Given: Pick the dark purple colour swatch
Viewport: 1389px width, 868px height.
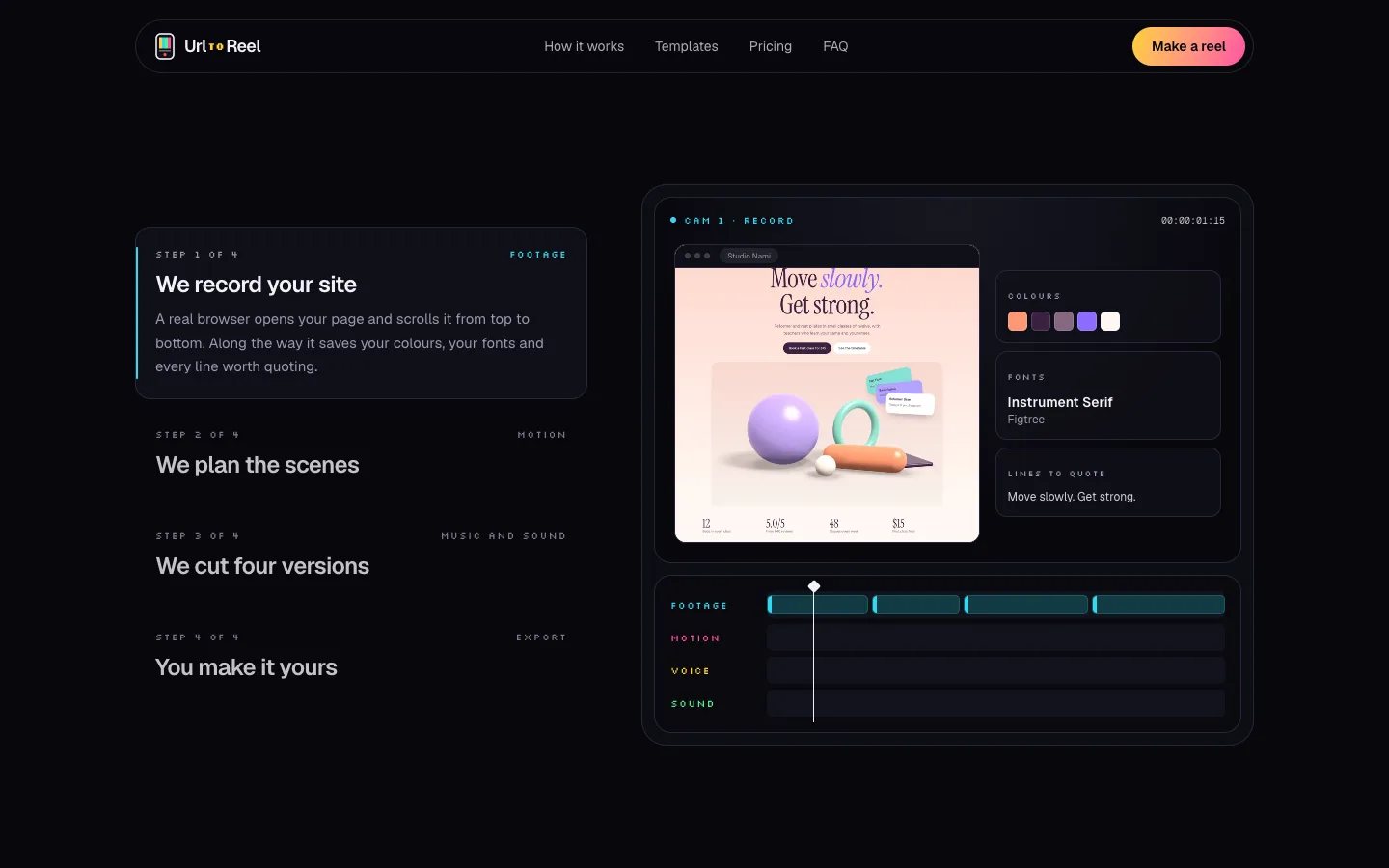Looking at the screenshot, I should [x=1041, y=321].
